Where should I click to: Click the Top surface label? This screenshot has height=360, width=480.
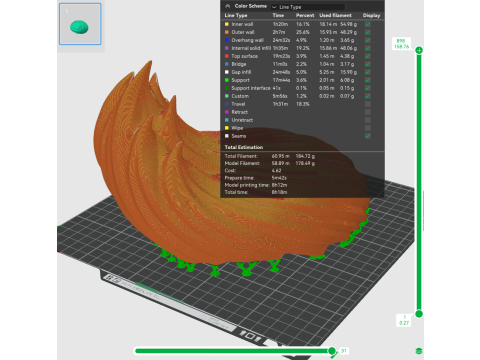tap(245, 56)
